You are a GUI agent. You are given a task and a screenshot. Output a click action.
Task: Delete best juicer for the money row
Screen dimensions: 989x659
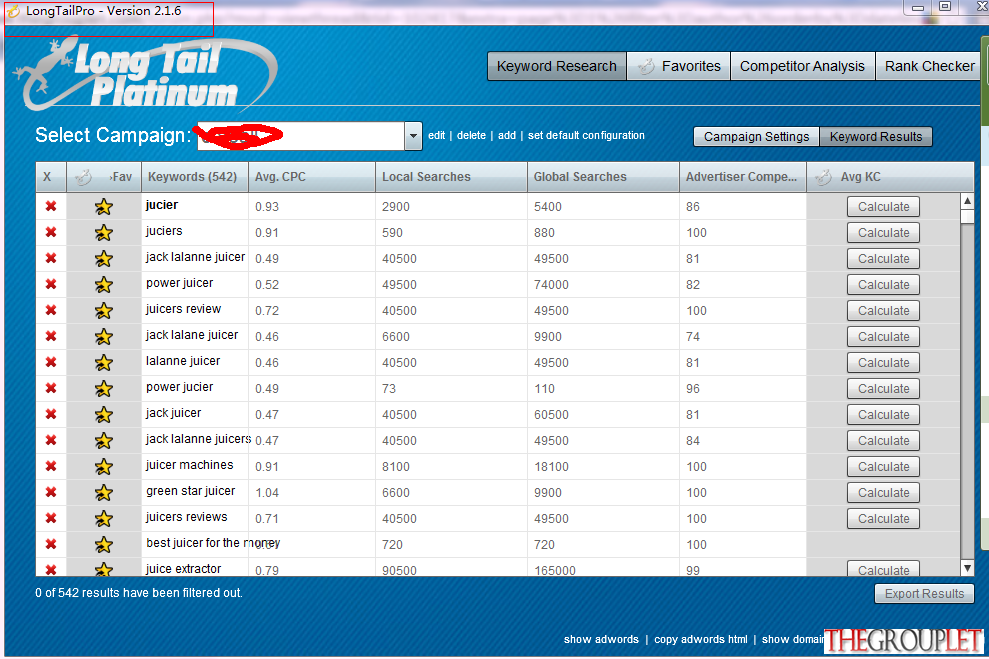click(51, 544)
